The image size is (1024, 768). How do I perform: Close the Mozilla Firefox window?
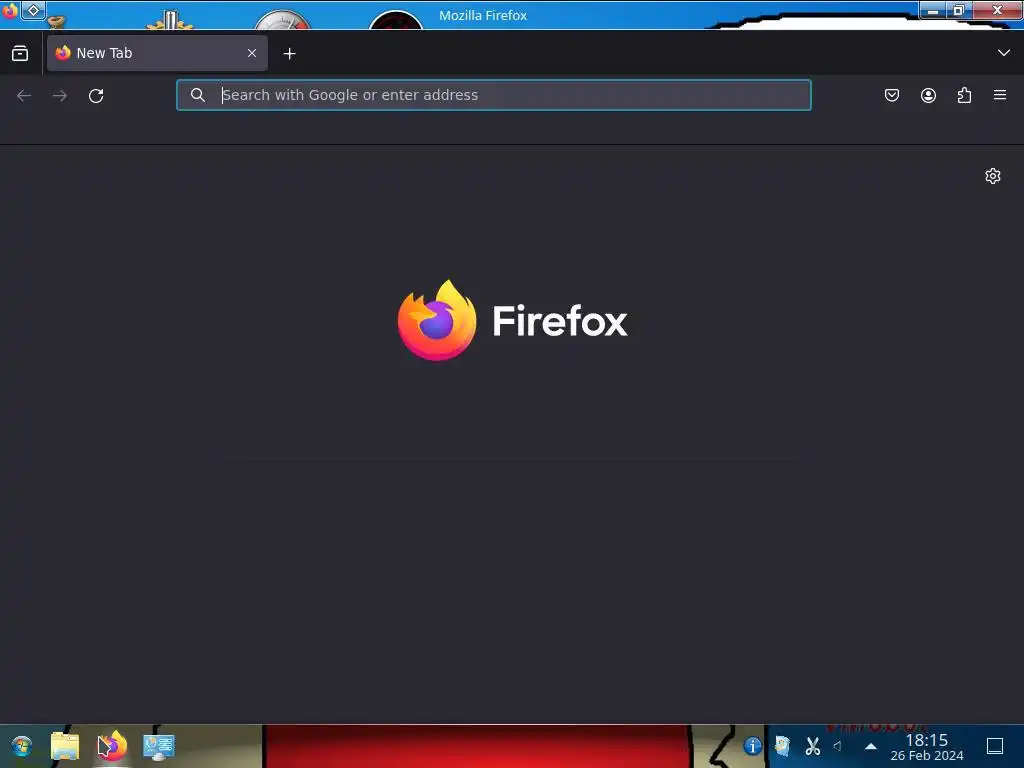tap(997, 10)
